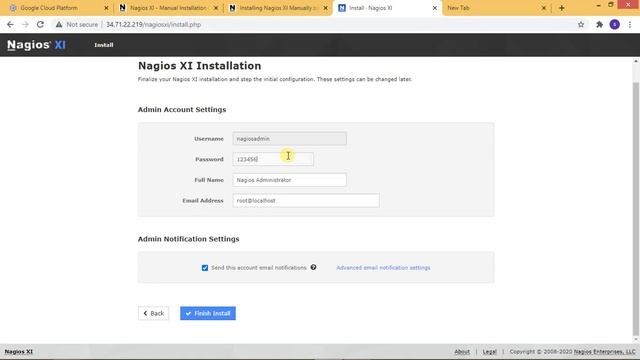
Task: Open Advanced email notification settings link
Action: coord(383,268)
